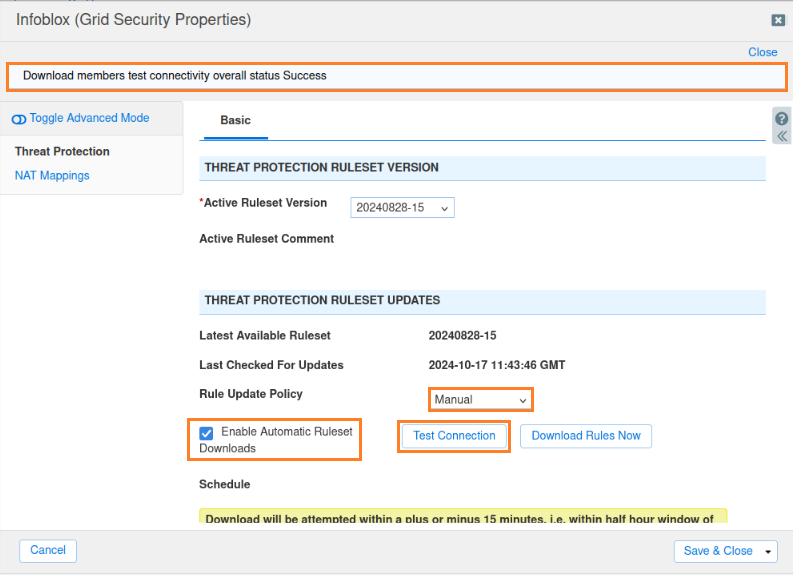This screenshot has width=793, height=575.
Task: Click the help question mark icon
Action: pos(781,118)
